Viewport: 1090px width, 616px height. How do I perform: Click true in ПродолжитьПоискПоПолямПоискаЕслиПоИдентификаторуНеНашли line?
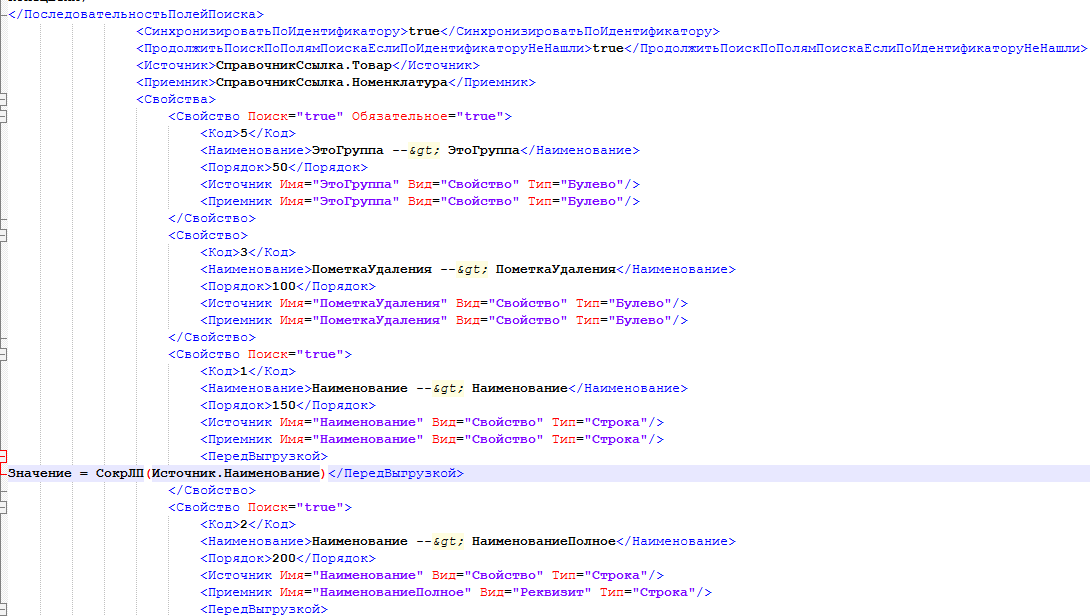coord(608,48)
